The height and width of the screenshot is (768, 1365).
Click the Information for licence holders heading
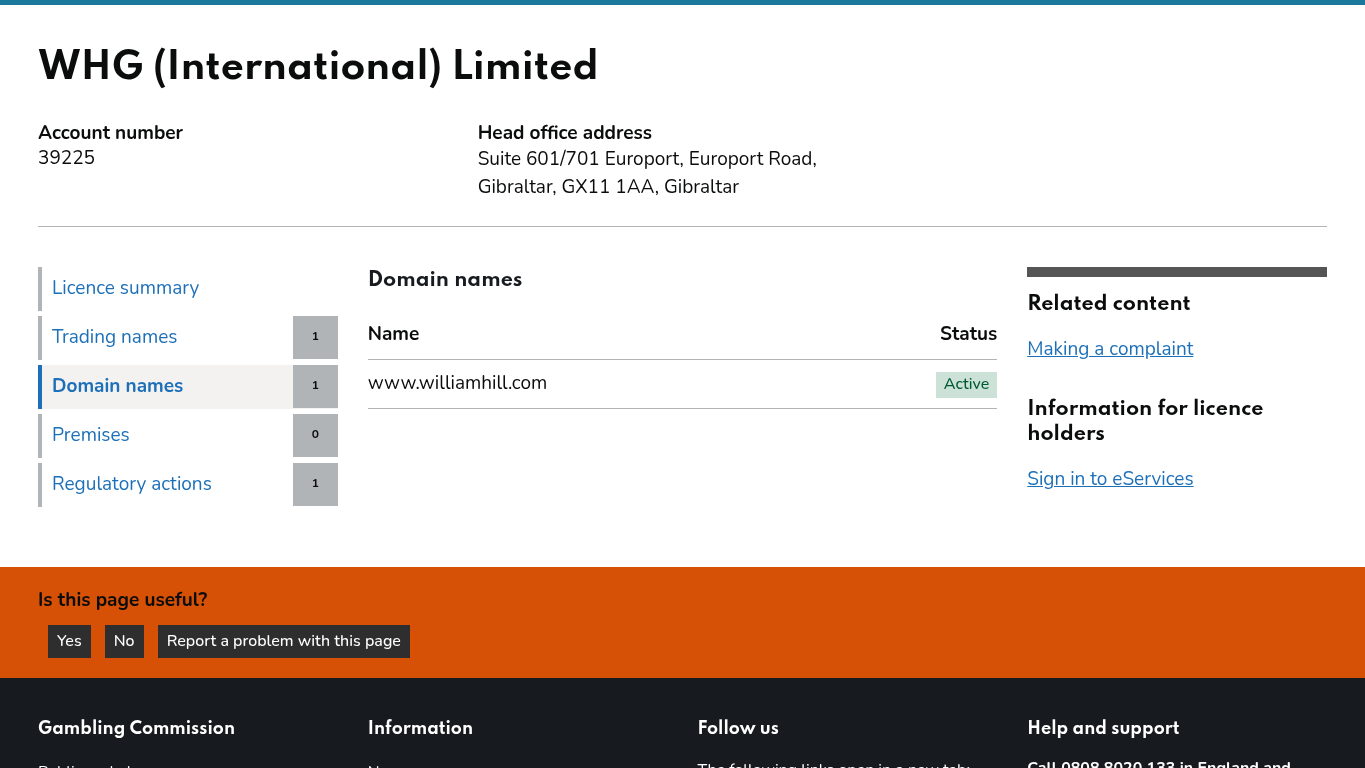pyautogui.click(x=1145, y=420)
